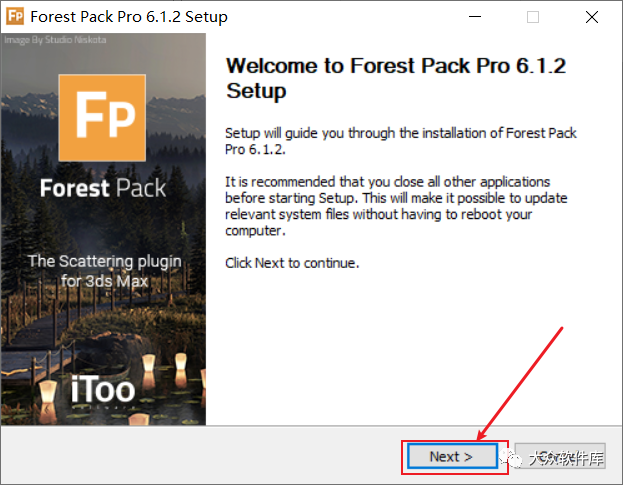Click the Next button to continue setup

pos(451,456)
